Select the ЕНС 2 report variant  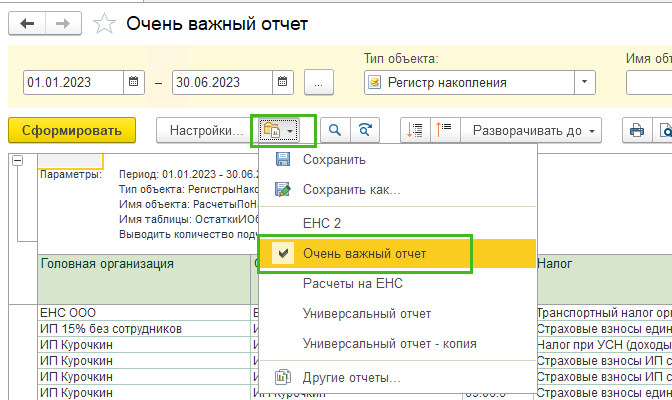click(x=398, y=223)
